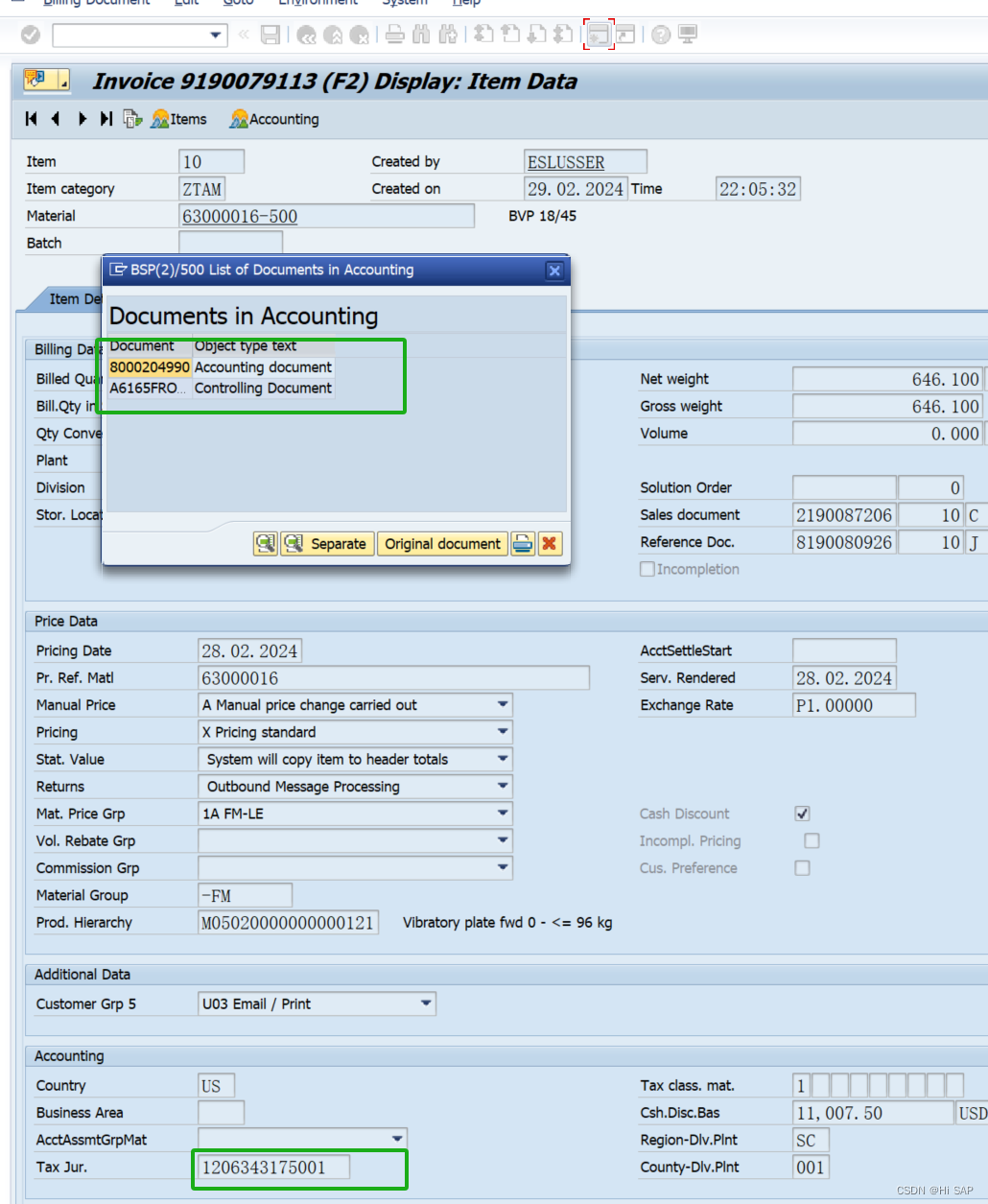988x1204 pixels.
Task: Open the Vol. Rebate Grp dropdown
Action: point(503,839)
